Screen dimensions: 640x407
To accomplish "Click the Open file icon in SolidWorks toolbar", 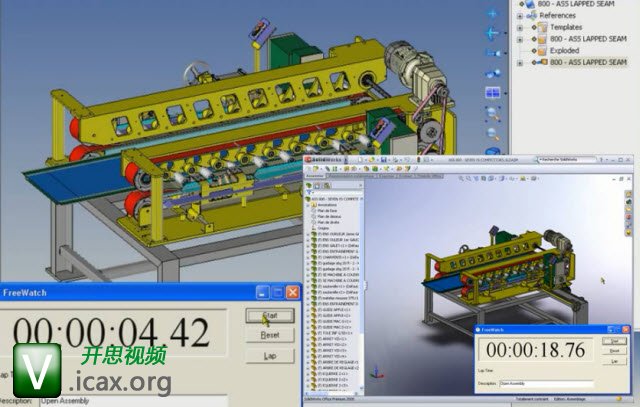I will [x=371, y=160].
